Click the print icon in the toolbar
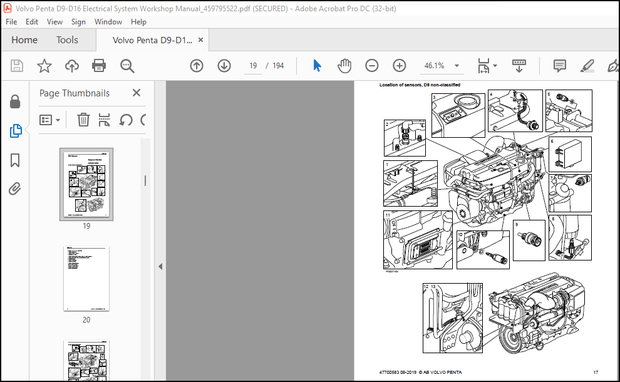The height and width of the screenshot is (382, 620). 99,66
